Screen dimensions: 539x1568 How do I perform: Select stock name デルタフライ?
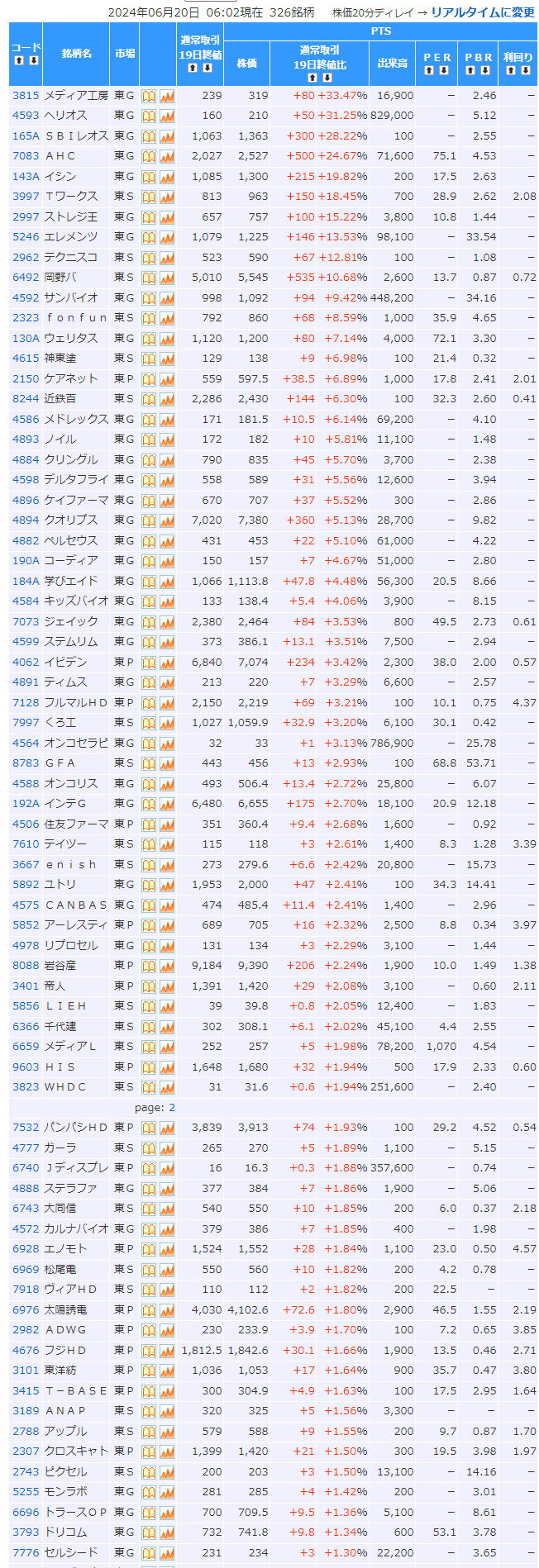[76, 480]
